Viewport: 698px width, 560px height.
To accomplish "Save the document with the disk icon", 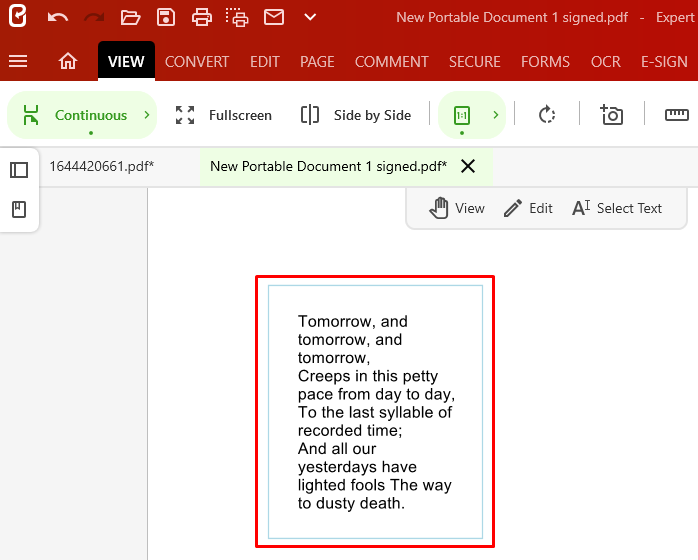I will point(166,17).
